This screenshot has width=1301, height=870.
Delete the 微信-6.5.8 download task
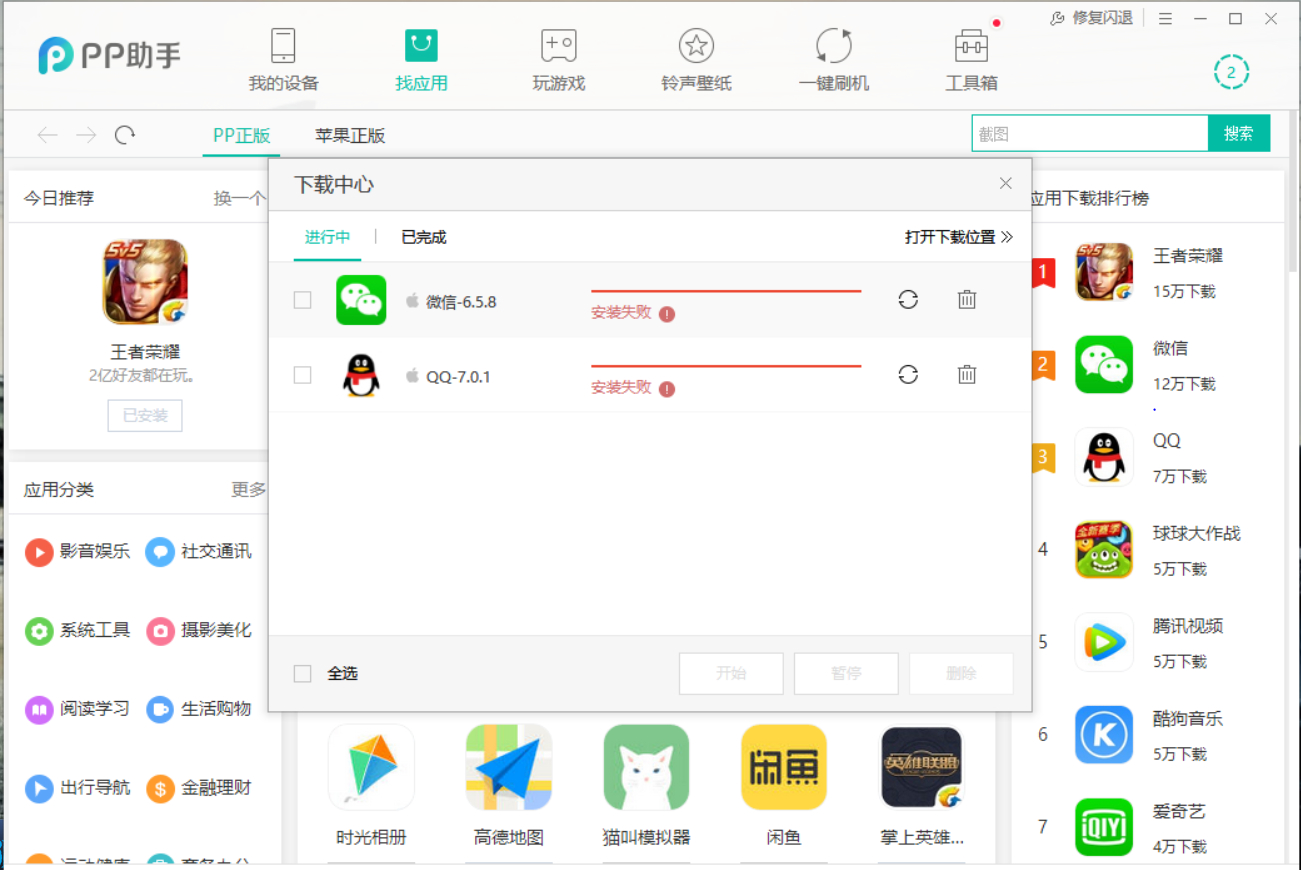(966, 299)
